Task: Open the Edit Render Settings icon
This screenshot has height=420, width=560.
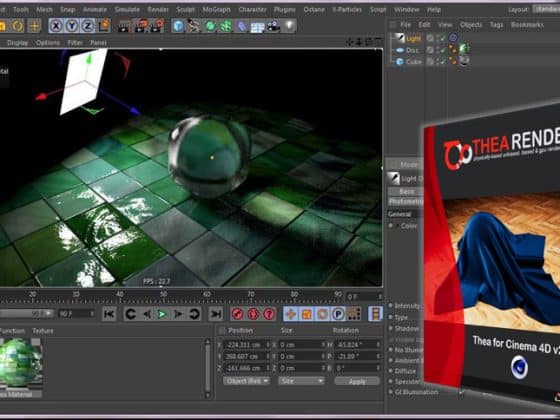Action: (157, 26)
